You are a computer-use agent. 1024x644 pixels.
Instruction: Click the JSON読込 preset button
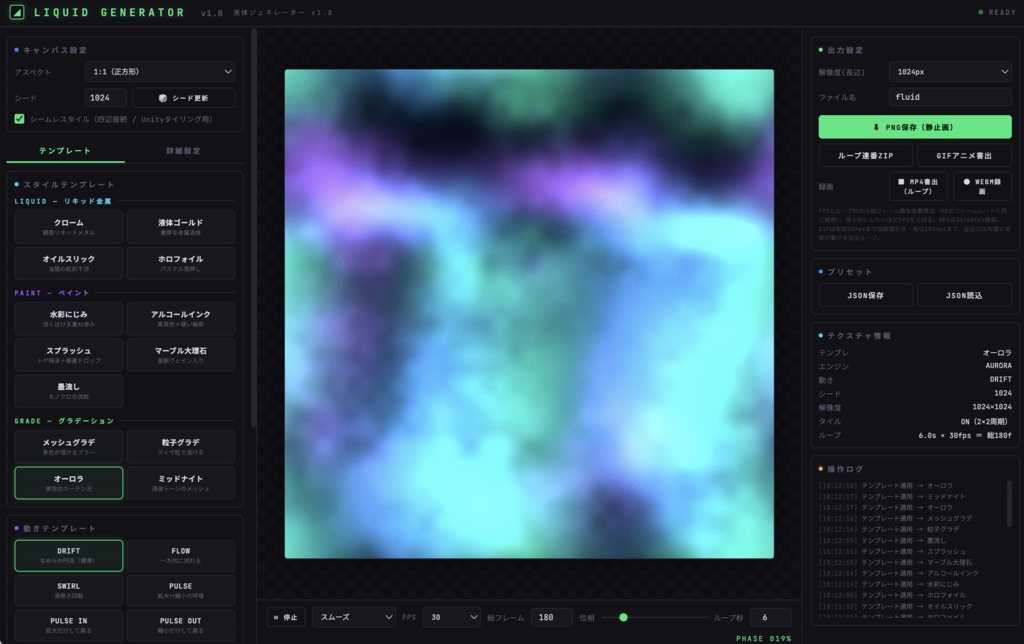pos(964,295)
